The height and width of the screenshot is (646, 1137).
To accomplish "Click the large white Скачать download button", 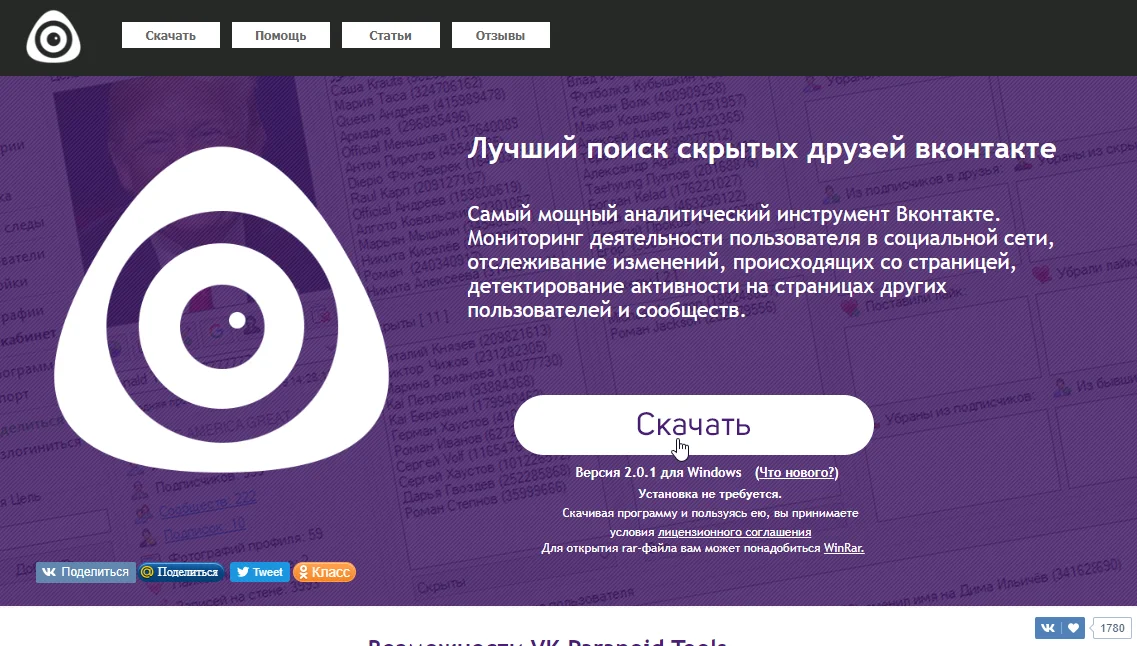I will 693,425.
